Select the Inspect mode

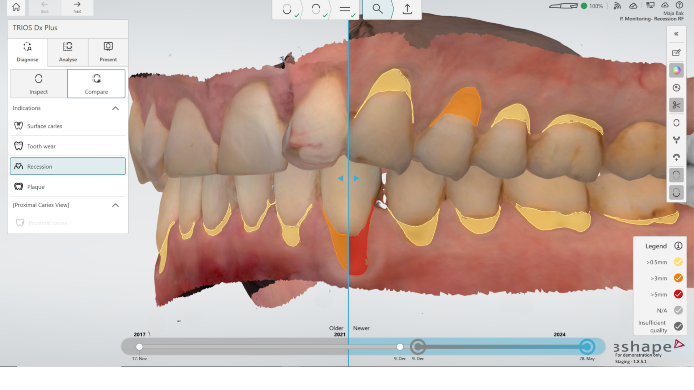point(39,83)
